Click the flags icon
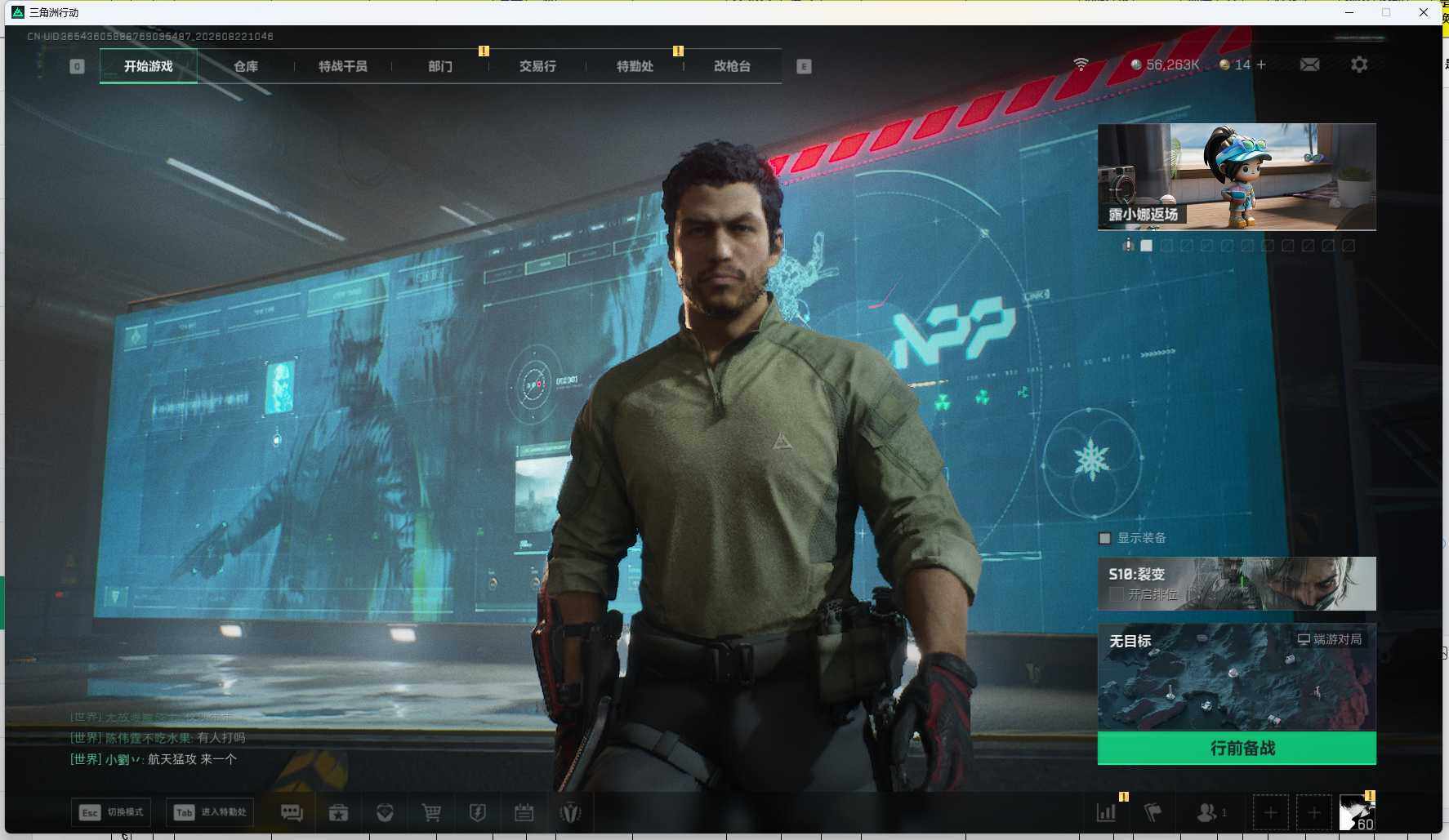 click(1153, 812)
